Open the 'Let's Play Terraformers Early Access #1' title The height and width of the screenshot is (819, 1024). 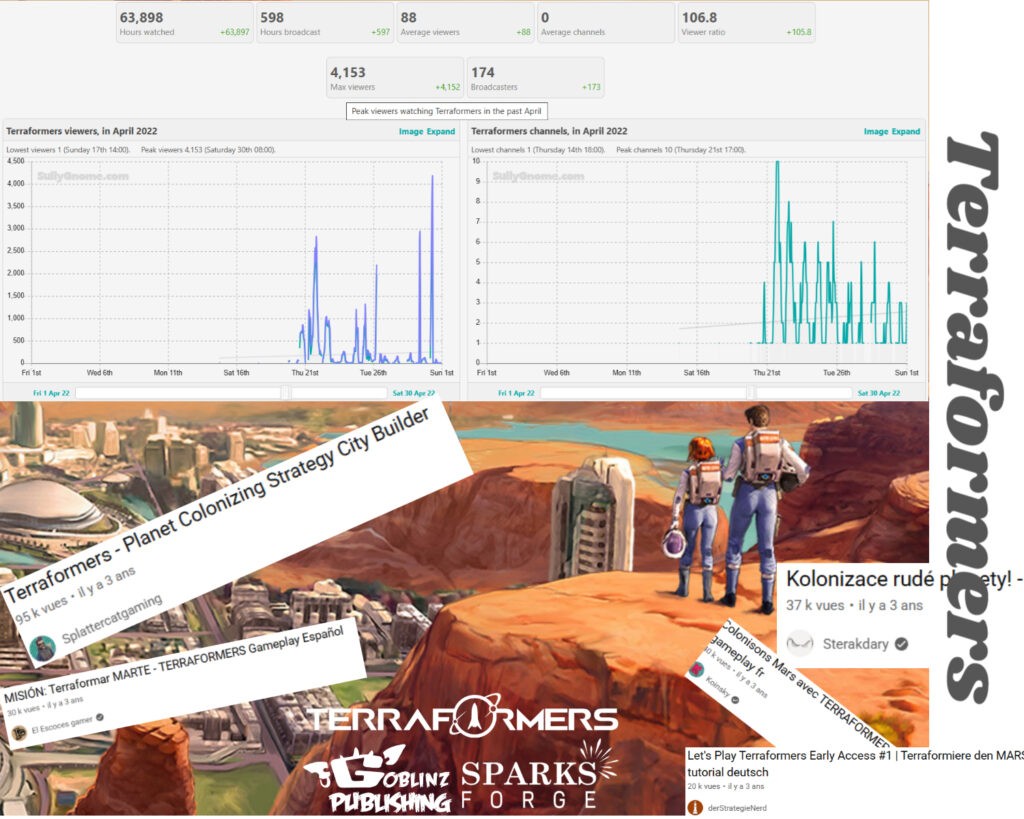click(856, 763)
